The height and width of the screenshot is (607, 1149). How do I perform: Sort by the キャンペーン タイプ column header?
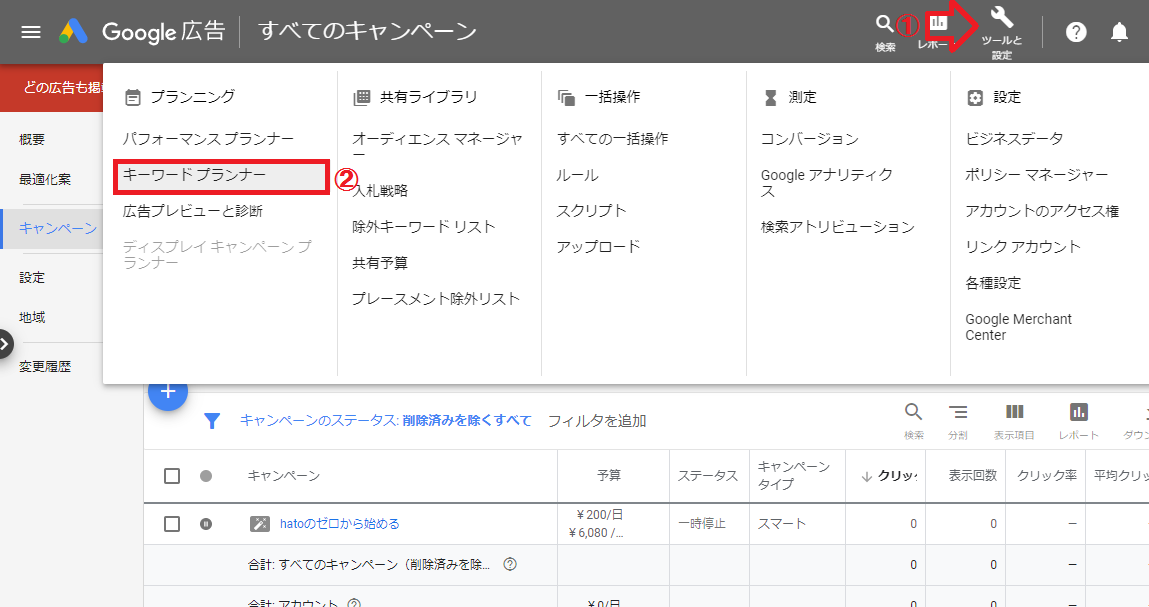pyautogui.click(x=793, y=475)
